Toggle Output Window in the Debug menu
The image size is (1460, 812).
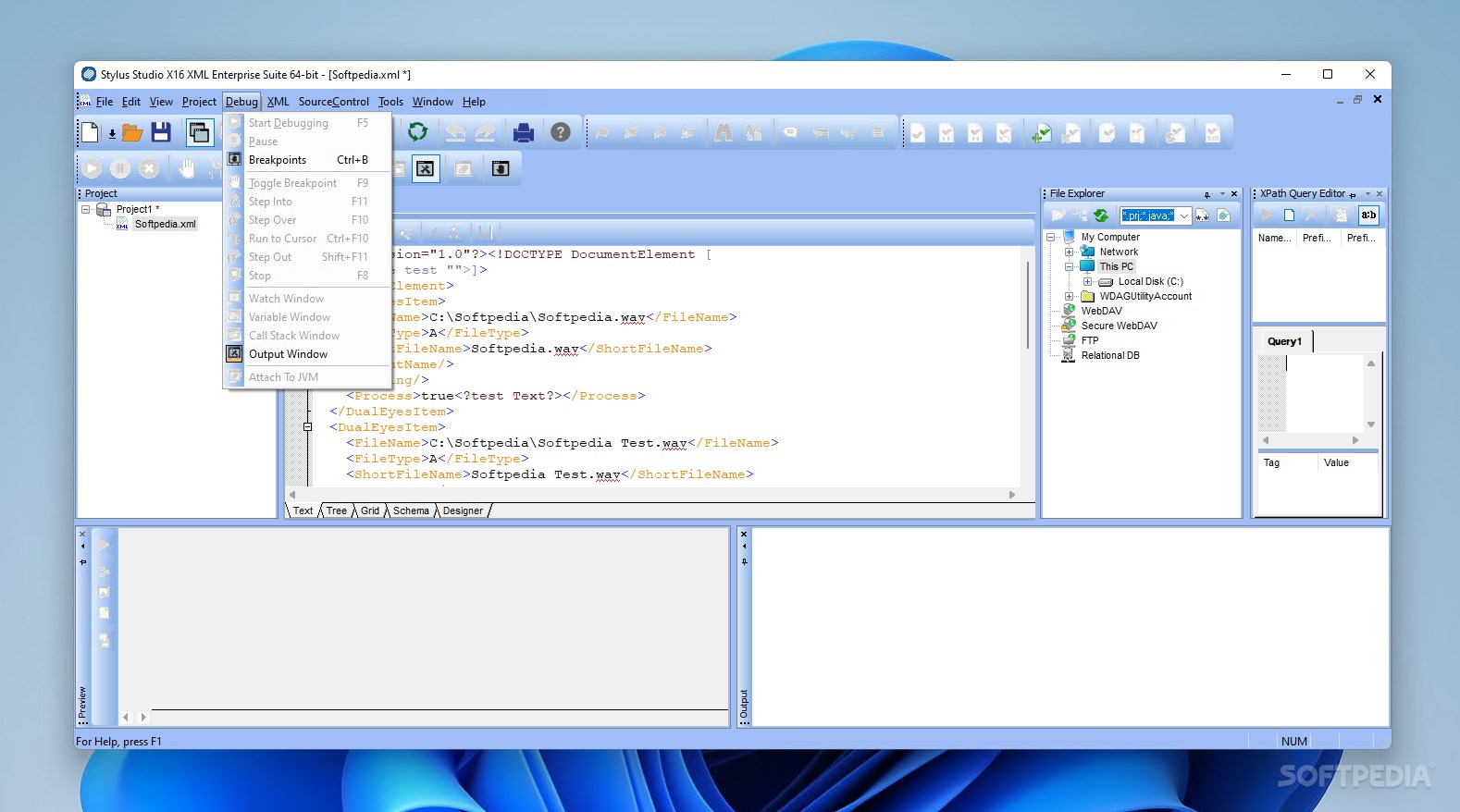(308, 354)
